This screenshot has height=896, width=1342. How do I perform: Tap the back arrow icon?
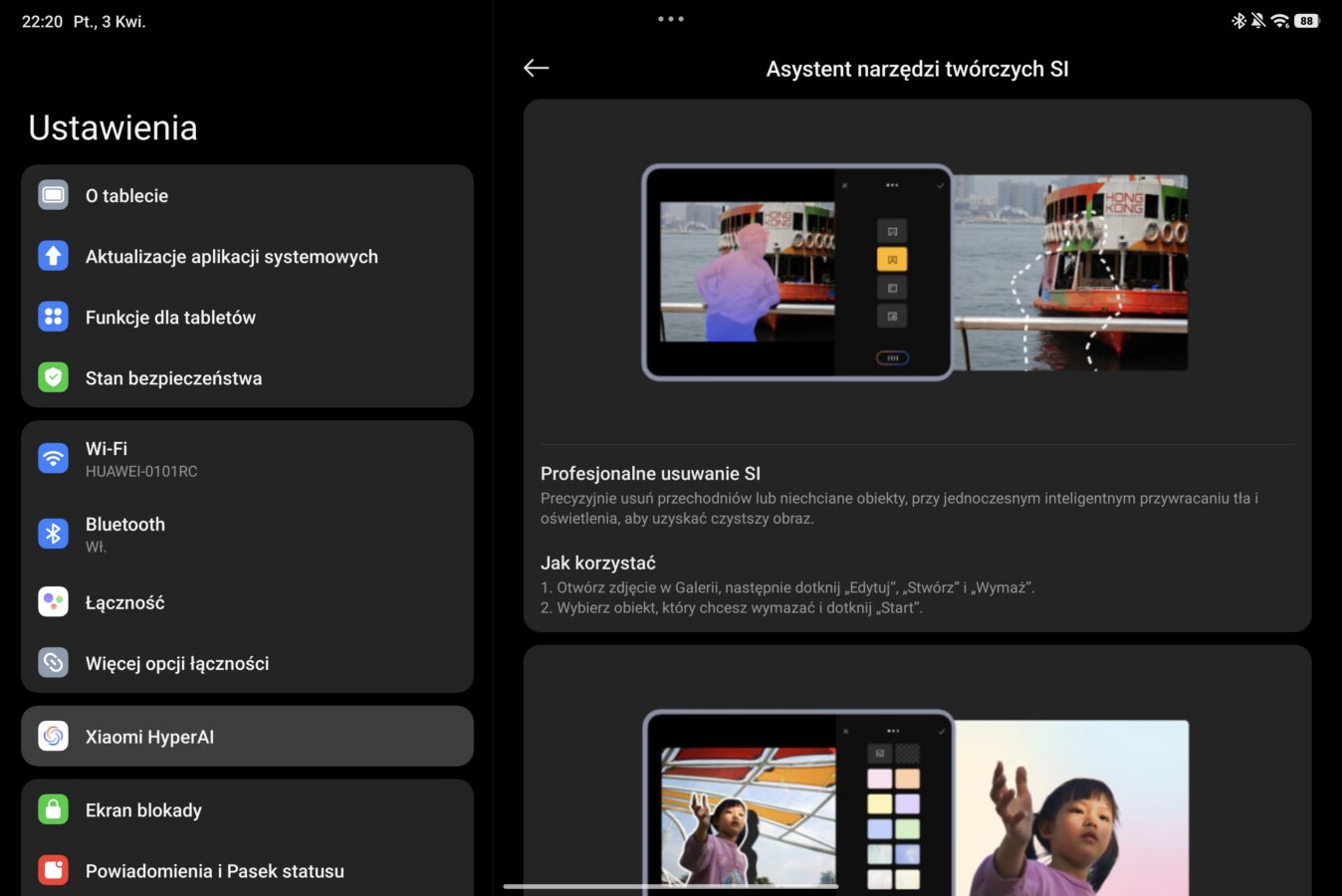[x=536, y=68]
